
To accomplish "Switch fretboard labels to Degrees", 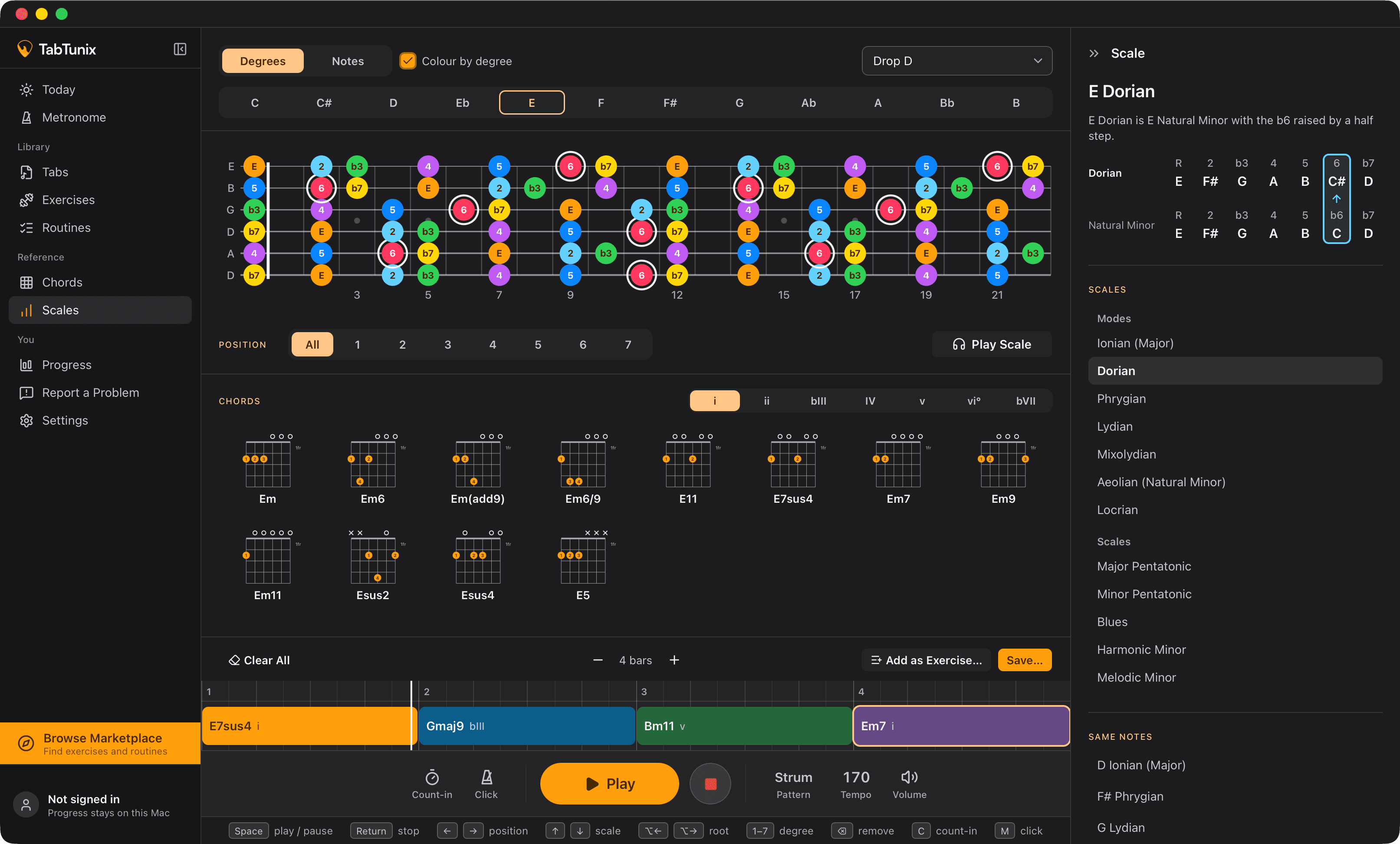I will click(263, 61).
